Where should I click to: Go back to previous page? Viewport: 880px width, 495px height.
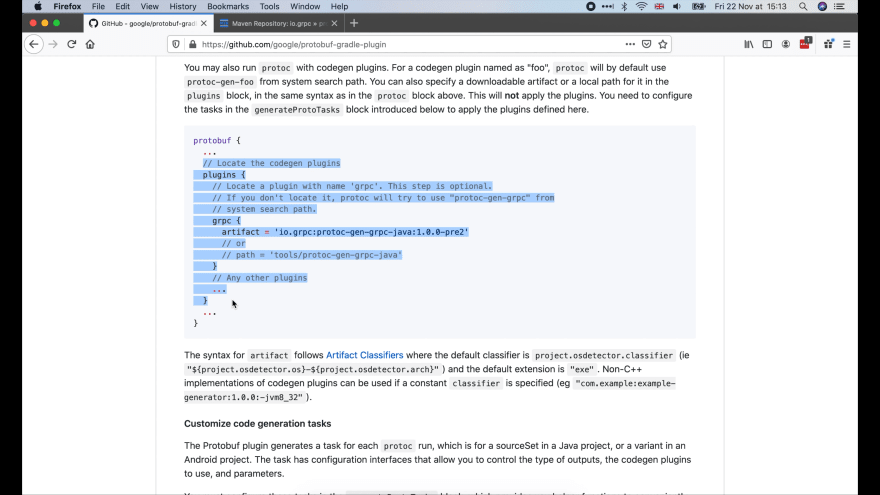click(34, 44)
